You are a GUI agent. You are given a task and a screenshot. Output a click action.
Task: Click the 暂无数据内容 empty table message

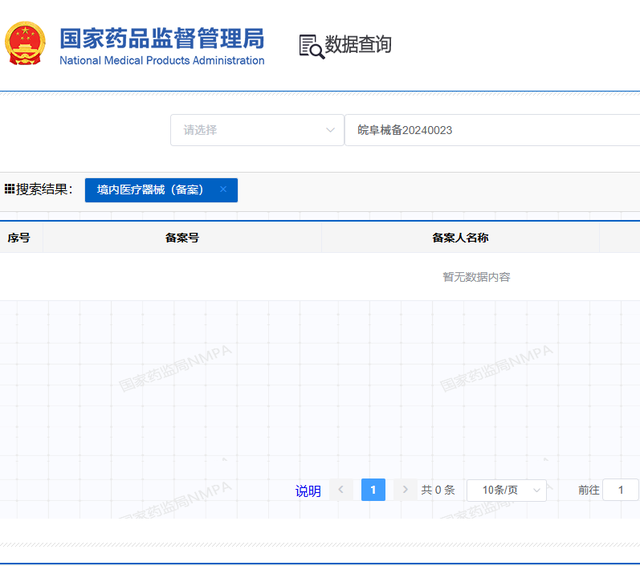pos(476,277)
